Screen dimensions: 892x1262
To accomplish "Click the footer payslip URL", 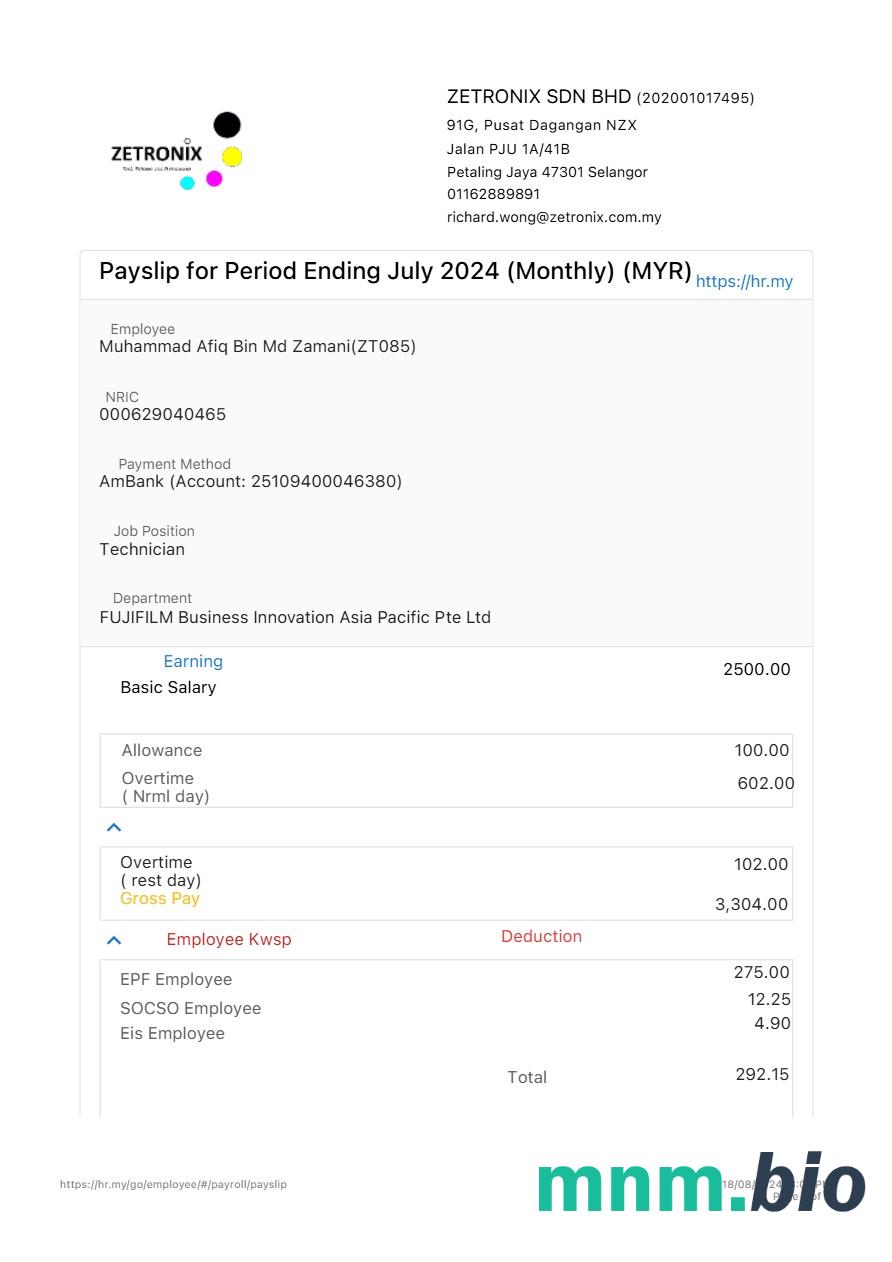I will (173, 1184).
